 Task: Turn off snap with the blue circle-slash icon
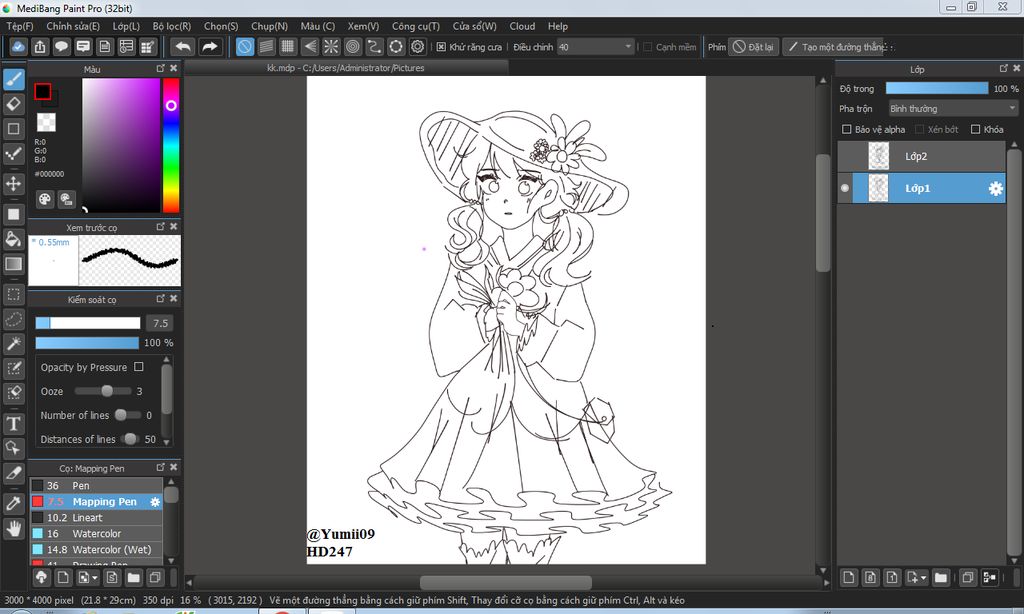coord(245,47)
